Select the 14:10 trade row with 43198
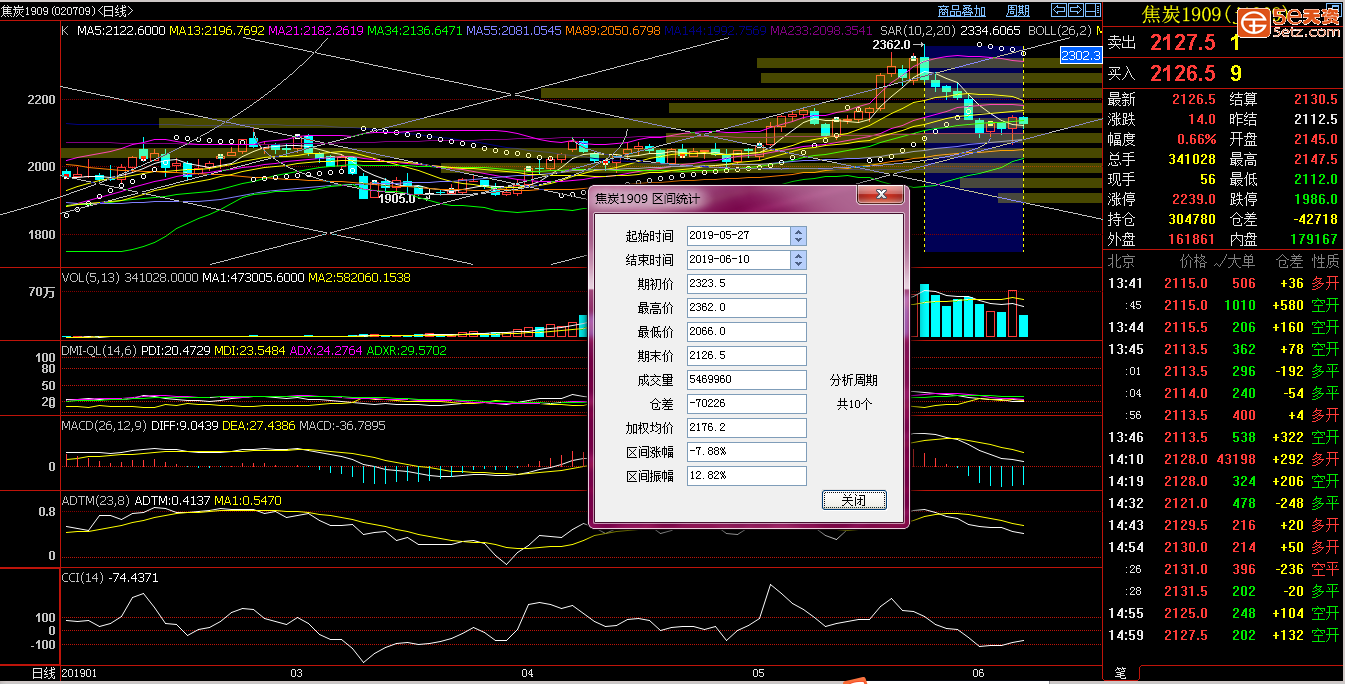Viewport: 1345px width, 684px height. 1223,459
